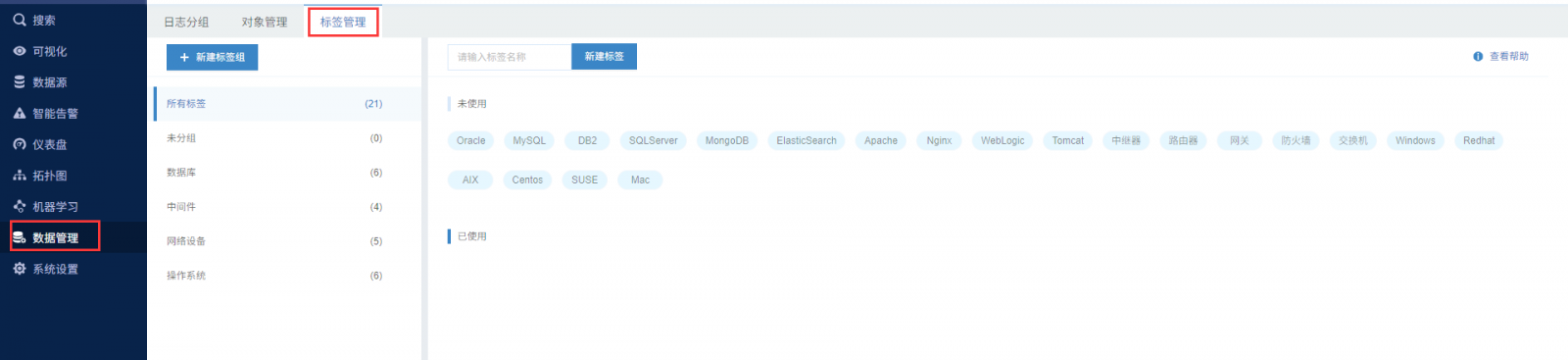The image size is (1568, 360).
Task: Click the dashboard gauge icon
Action: [20, 144]
